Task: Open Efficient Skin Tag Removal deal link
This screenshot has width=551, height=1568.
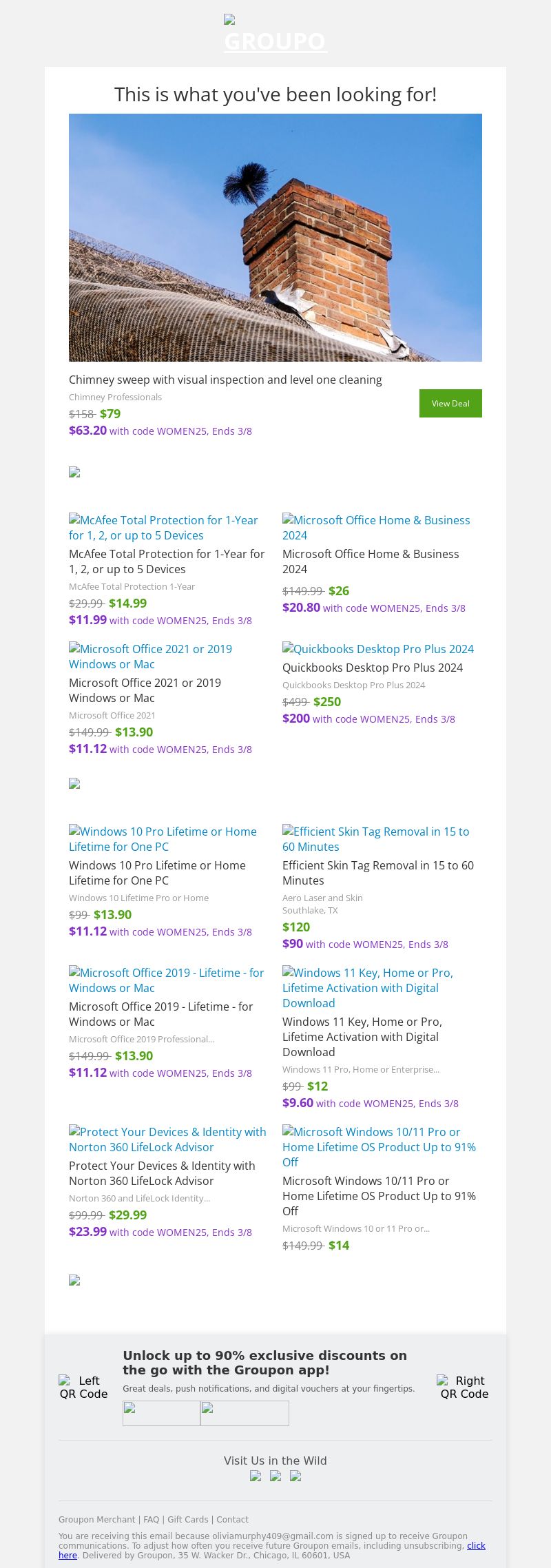Action: (375, 839)
